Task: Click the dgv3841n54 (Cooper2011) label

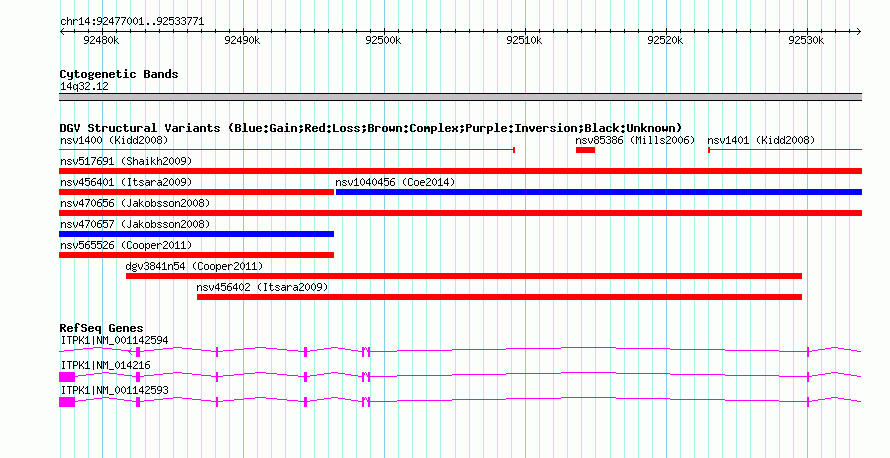Action: pyautogui.click(x=194, y=266)
